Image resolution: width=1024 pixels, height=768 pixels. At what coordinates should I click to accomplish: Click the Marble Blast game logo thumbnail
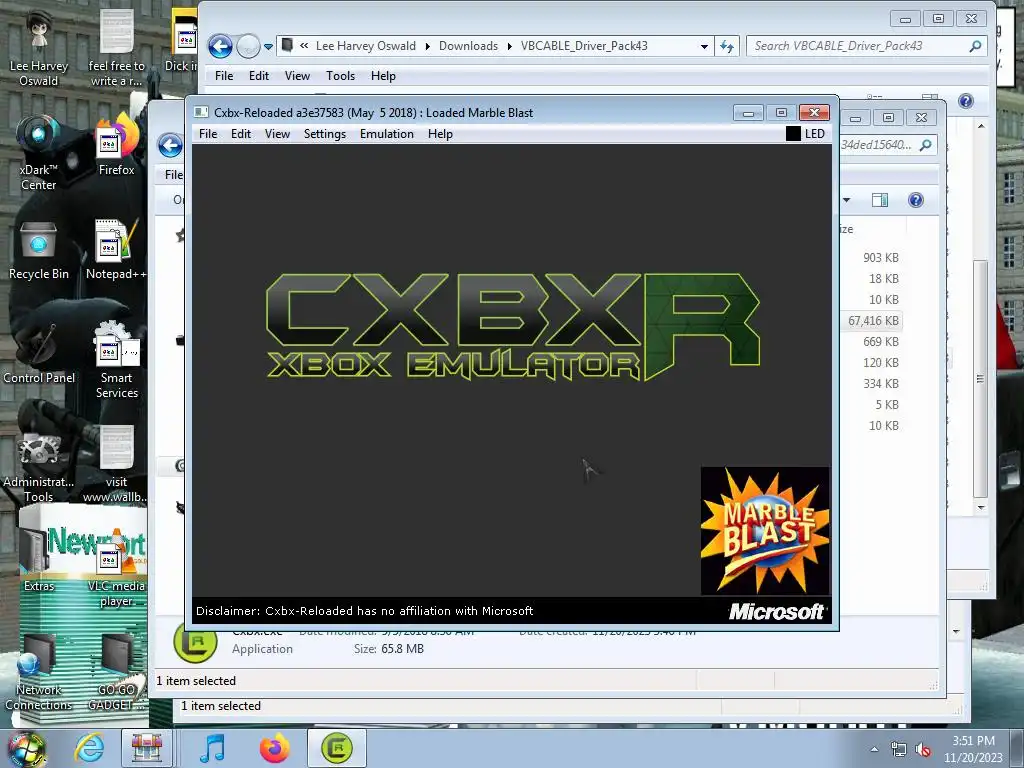[765, 531]
